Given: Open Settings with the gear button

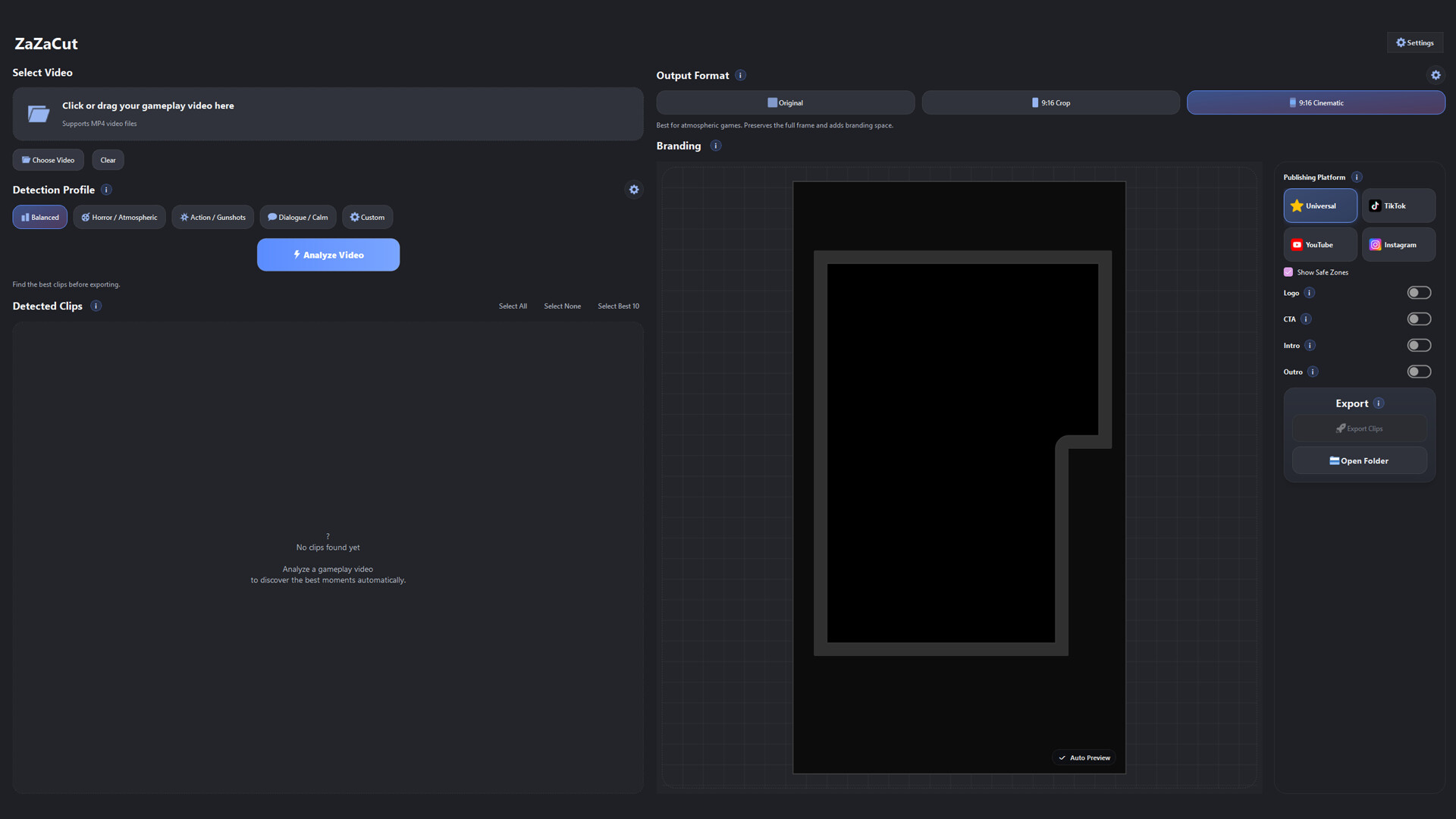Looking at the screenshot, I should point(1415,42).
